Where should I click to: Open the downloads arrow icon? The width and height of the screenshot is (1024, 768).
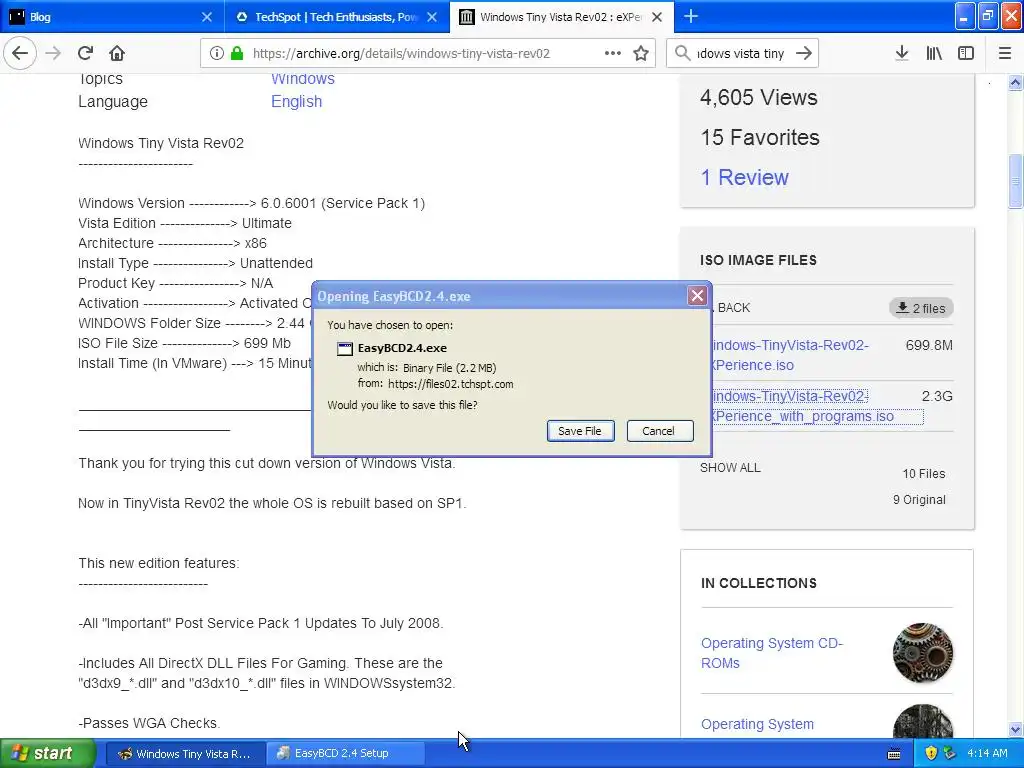[901, 53]
